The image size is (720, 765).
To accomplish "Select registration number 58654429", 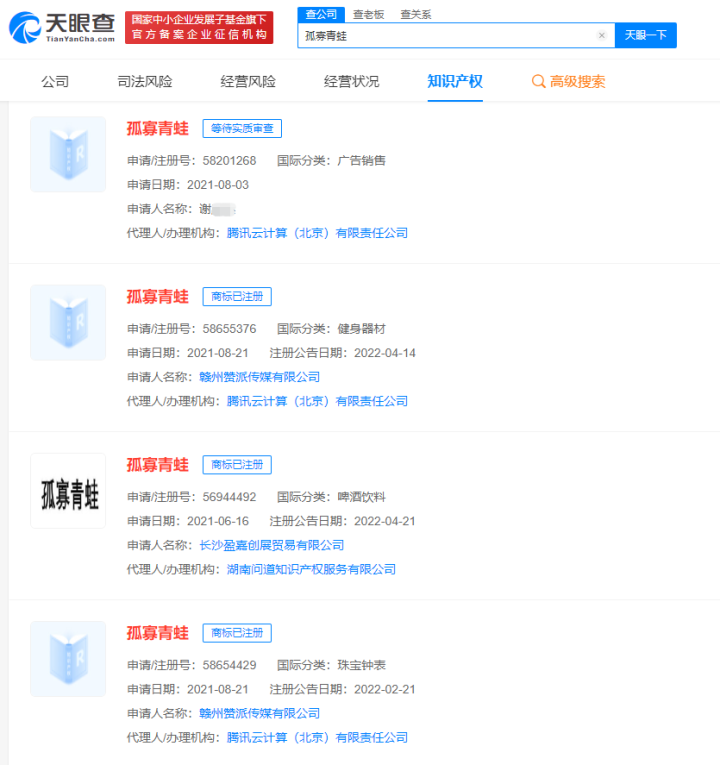I will [x=229, y=665].
